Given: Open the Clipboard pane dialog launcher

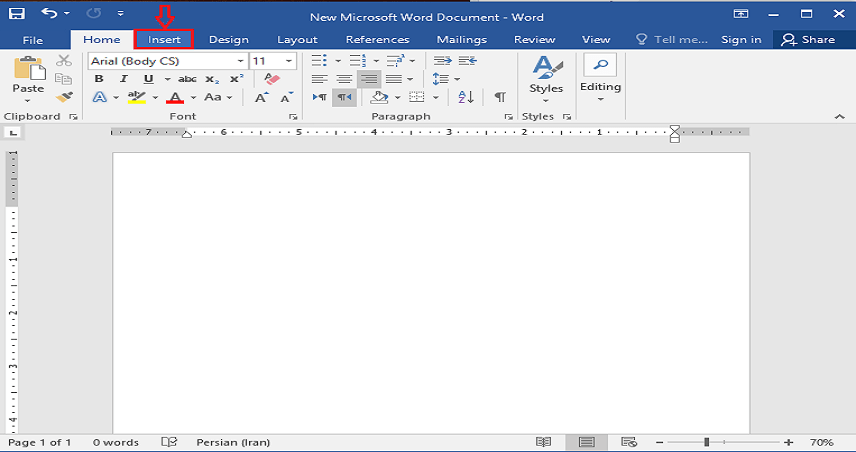Looking at the screenshot, I should pos(73,116).
